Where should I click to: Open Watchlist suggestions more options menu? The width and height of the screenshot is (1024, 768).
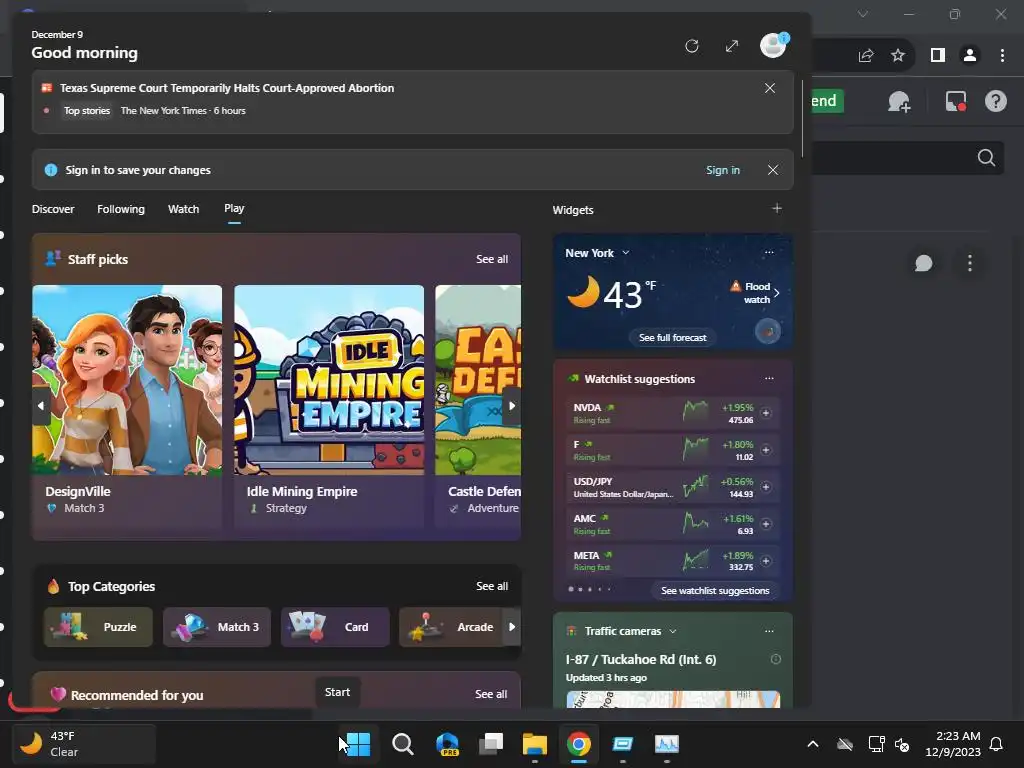(769, 378)
